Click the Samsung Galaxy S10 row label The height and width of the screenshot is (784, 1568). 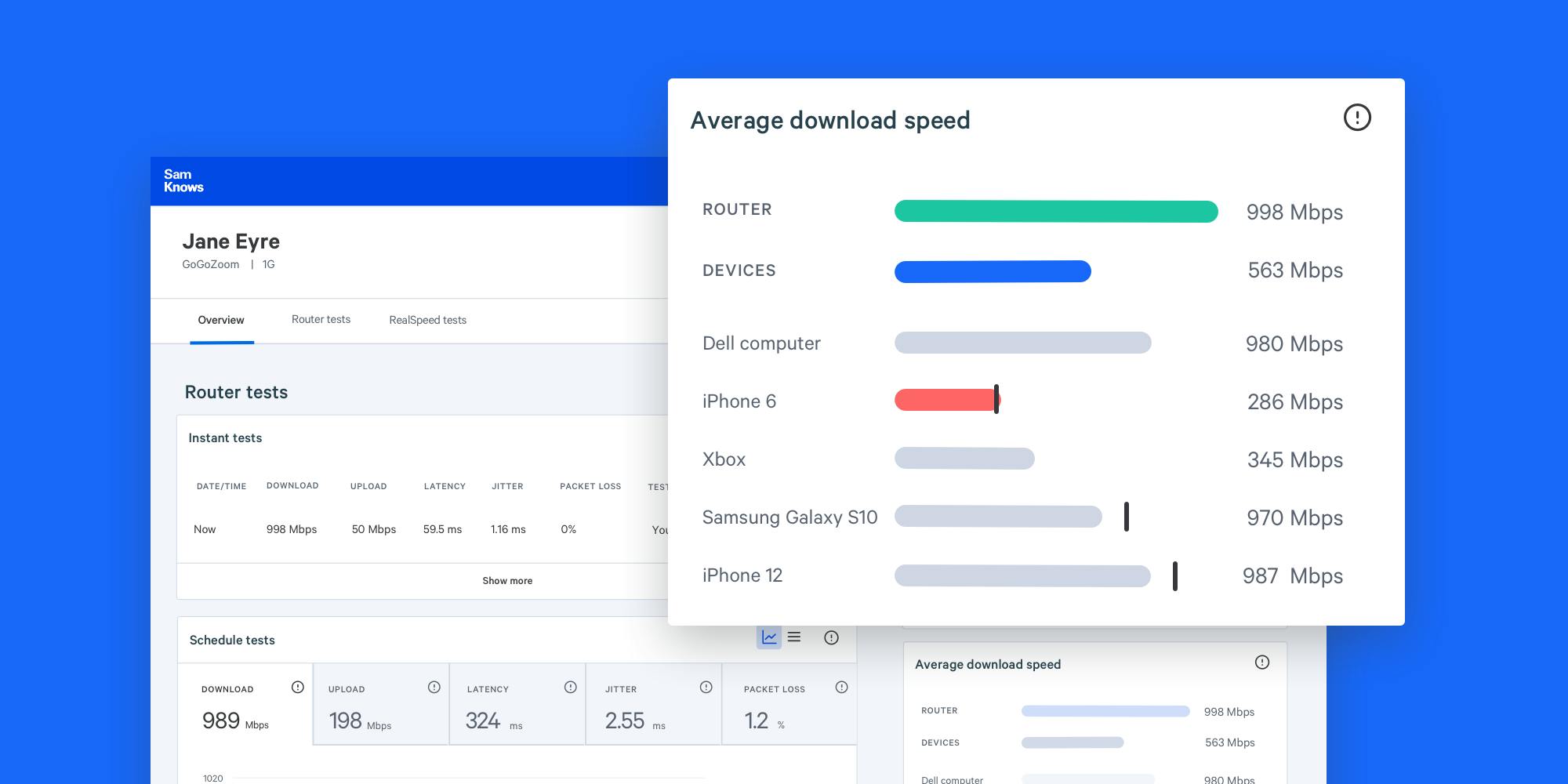pos(789,517)
